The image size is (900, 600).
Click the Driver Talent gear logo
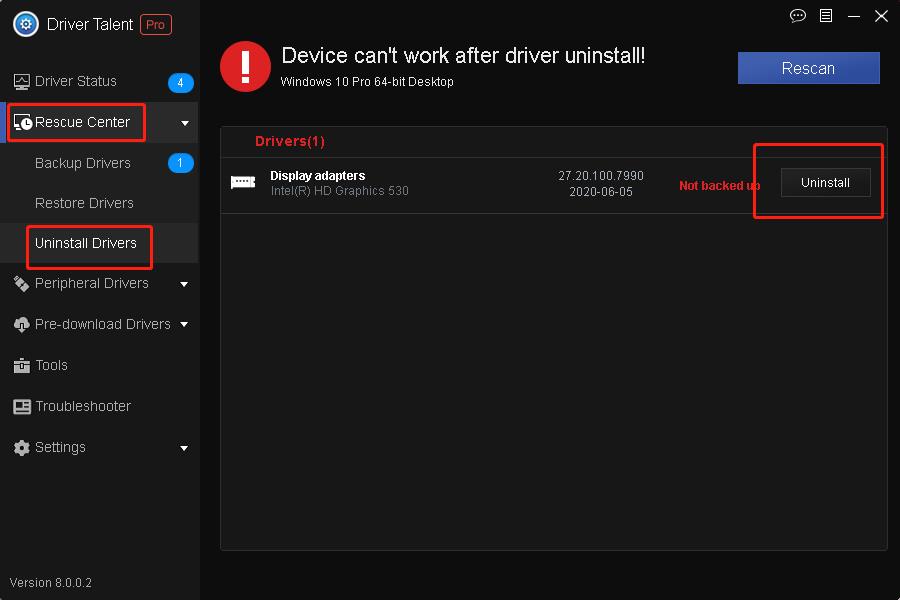[x=26, y=24]
